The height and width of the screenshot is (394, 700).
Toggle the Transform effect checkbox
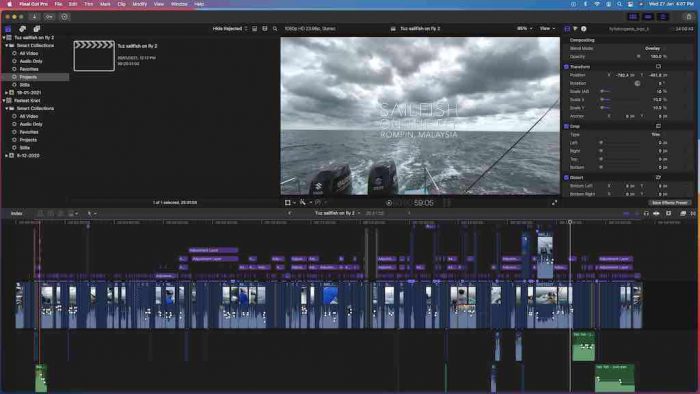(x=566, y=67)
